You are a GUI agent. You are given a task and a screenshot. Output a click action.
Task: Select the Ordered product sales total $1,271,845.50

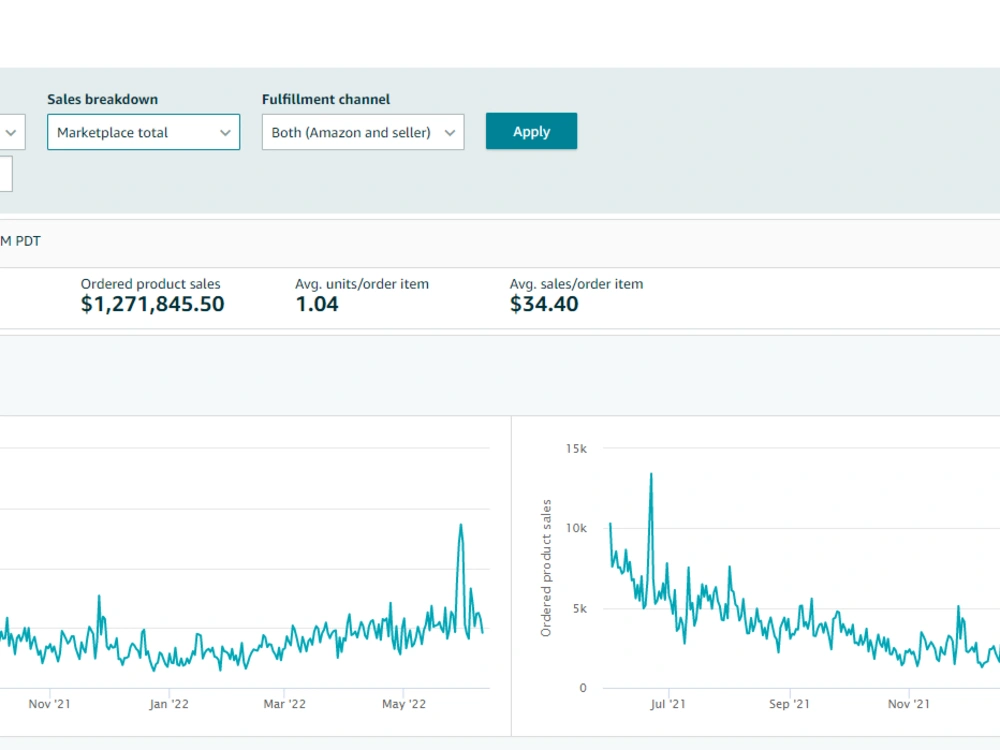(x=152, y=304)
